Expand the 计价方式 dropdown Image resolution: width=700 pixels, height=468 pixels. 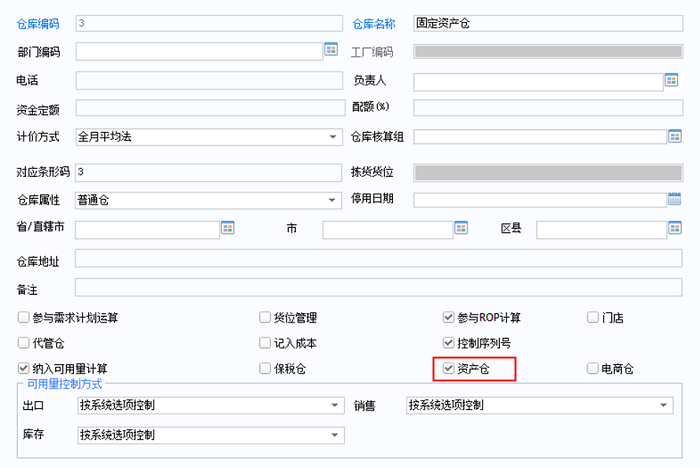coord(333,137)
